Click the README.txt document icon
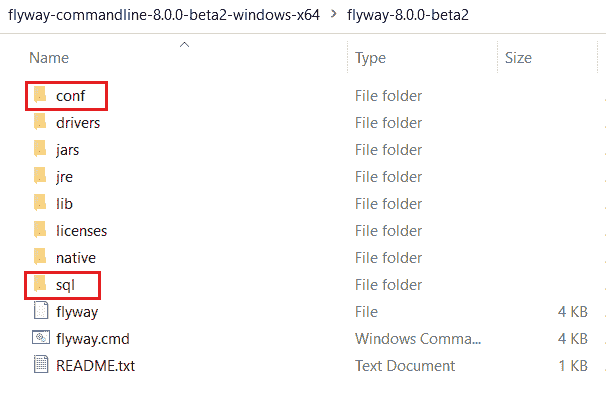 (x=41, y=364)
